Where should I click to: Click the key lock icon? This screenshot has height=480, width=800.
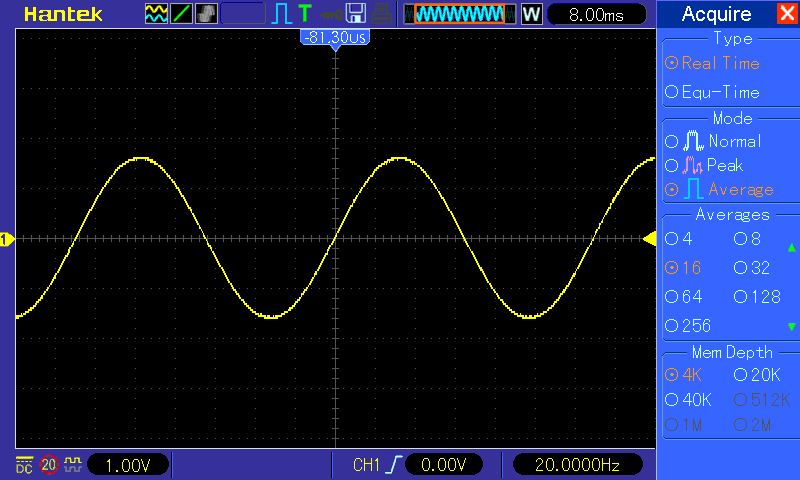click(x=331, y=15)
